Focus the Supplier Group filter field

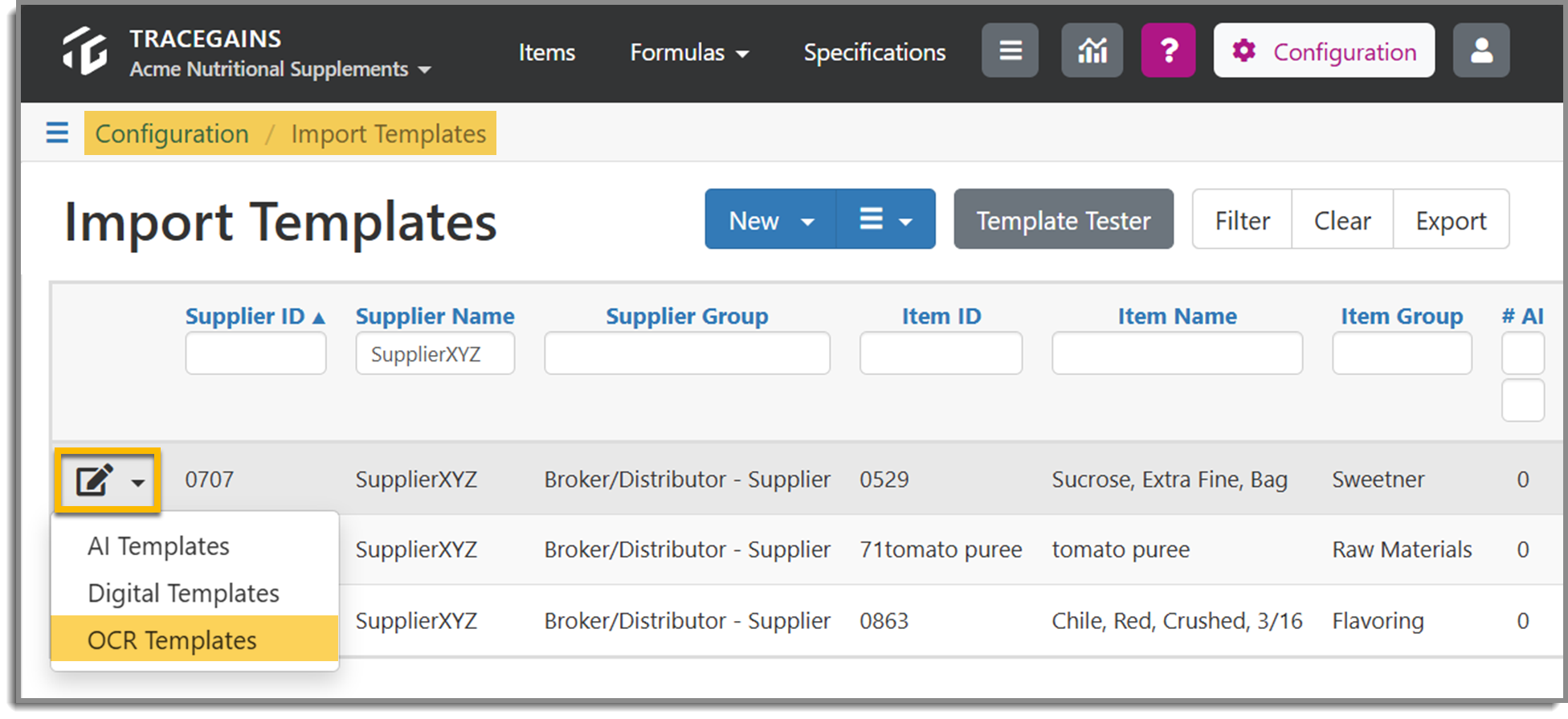687,353
